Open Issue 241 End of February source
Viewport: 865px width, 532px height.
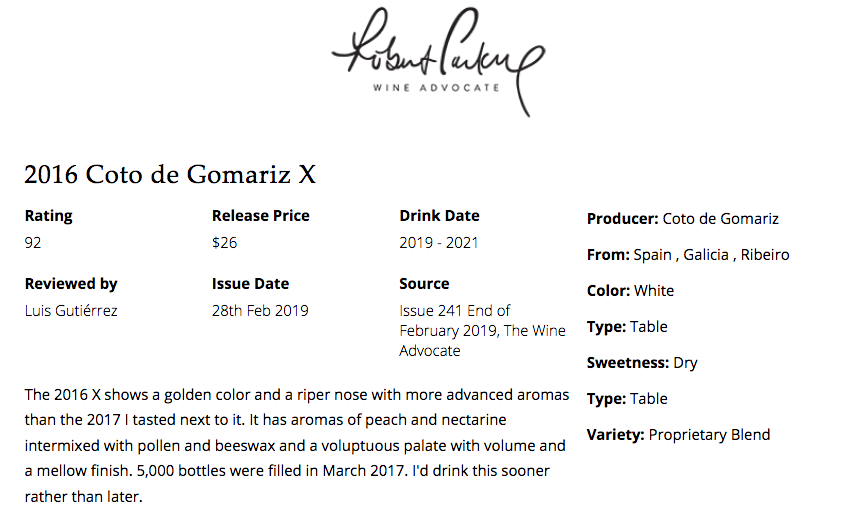coord(482,331)
